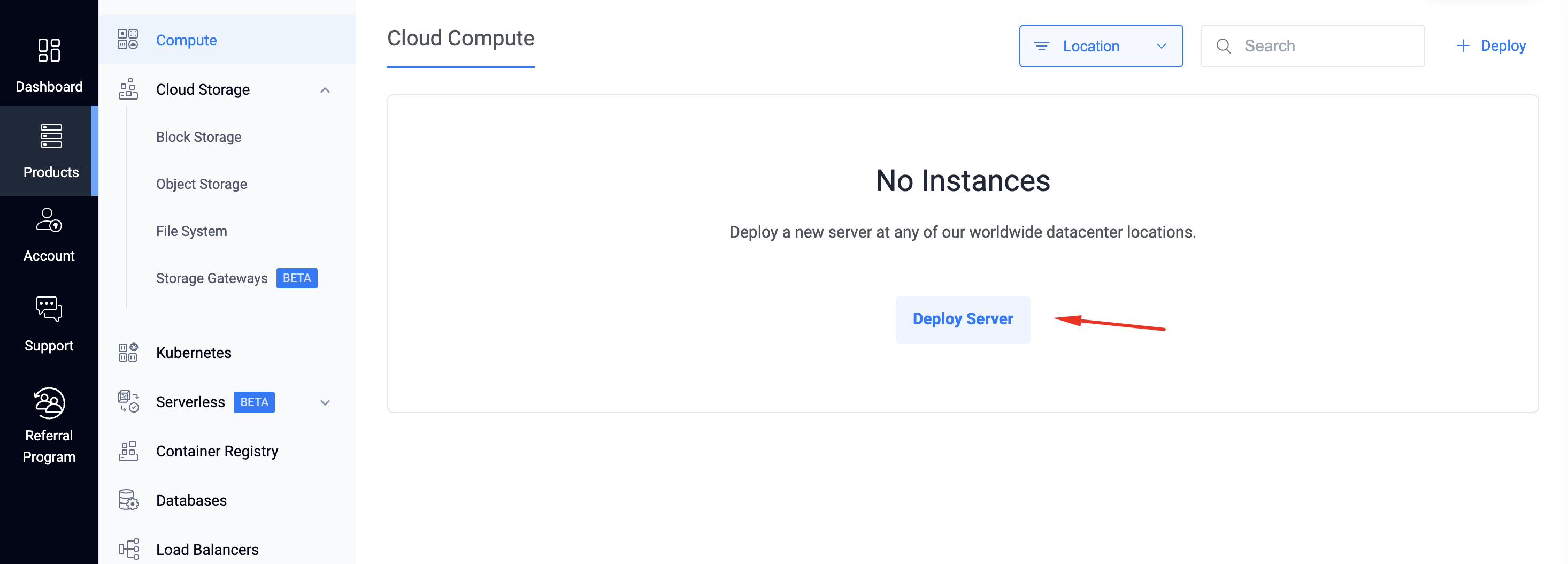Open the Referral Program icon
Screen dimensions: 1568x564
[49, 402]
